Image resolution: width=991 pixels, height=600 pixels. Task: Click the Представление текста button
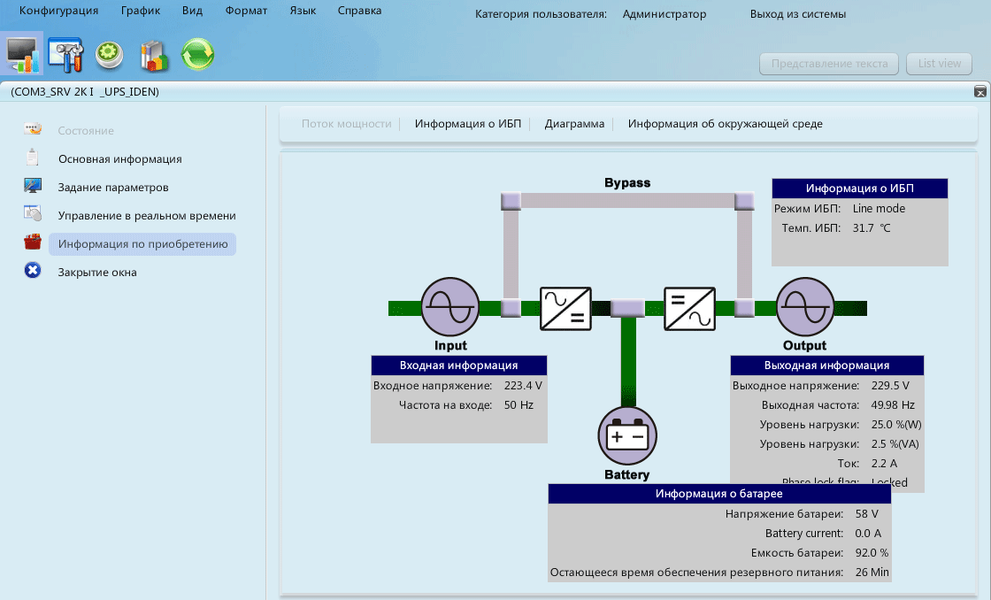click(829, 63)
